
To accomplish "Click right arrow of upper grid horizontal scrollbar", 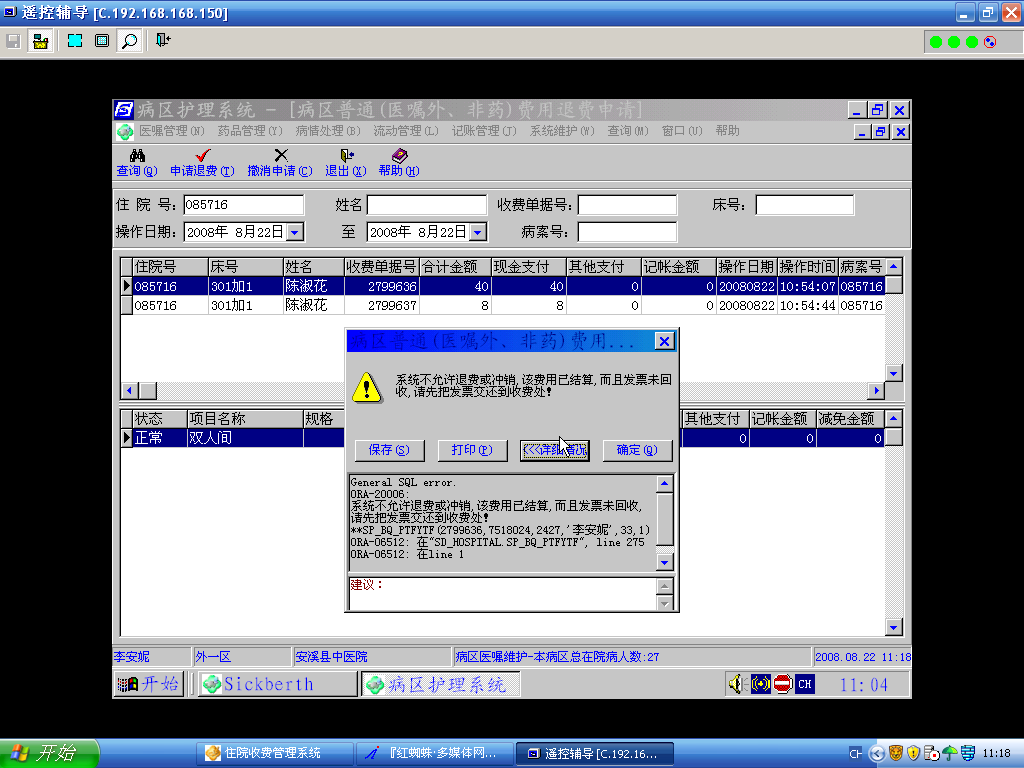I will click(x=876, y=391).
